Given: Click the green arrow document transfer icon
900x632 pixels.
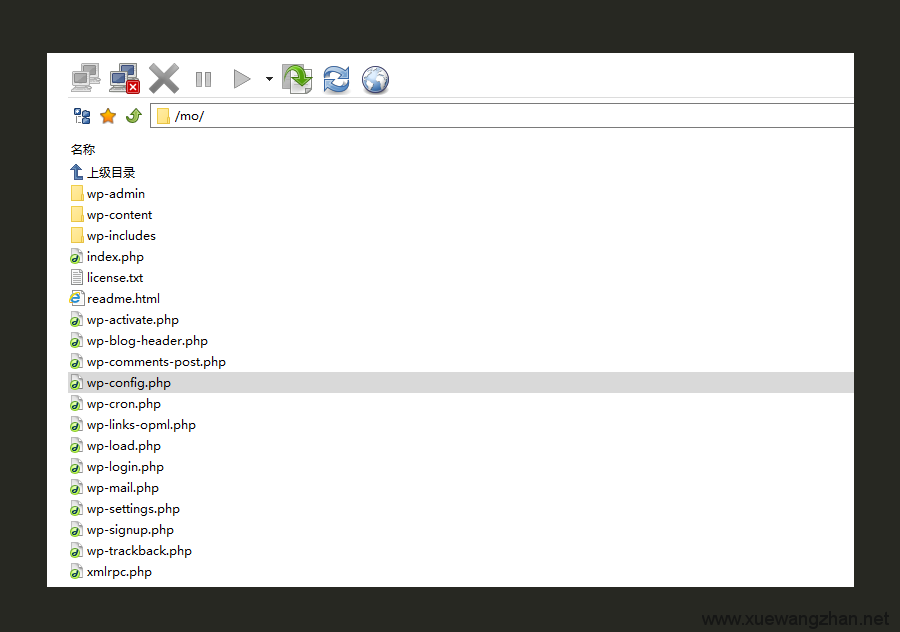Looking at the screenshot, I should (x=297, y=79).
